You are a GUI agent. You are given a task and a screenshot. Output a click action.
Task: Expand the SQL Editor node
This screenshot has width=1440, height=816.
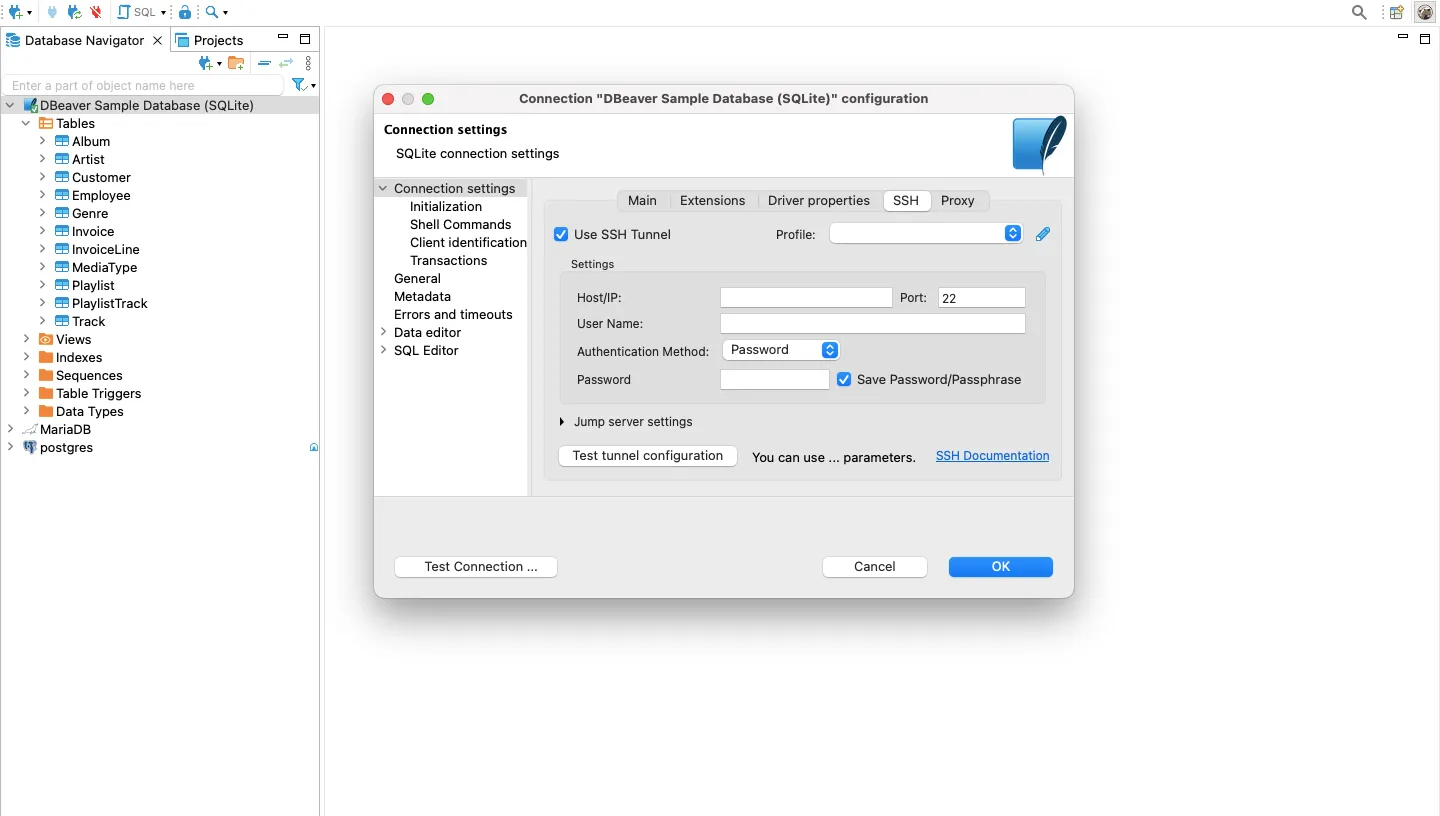tap(383, 350)
